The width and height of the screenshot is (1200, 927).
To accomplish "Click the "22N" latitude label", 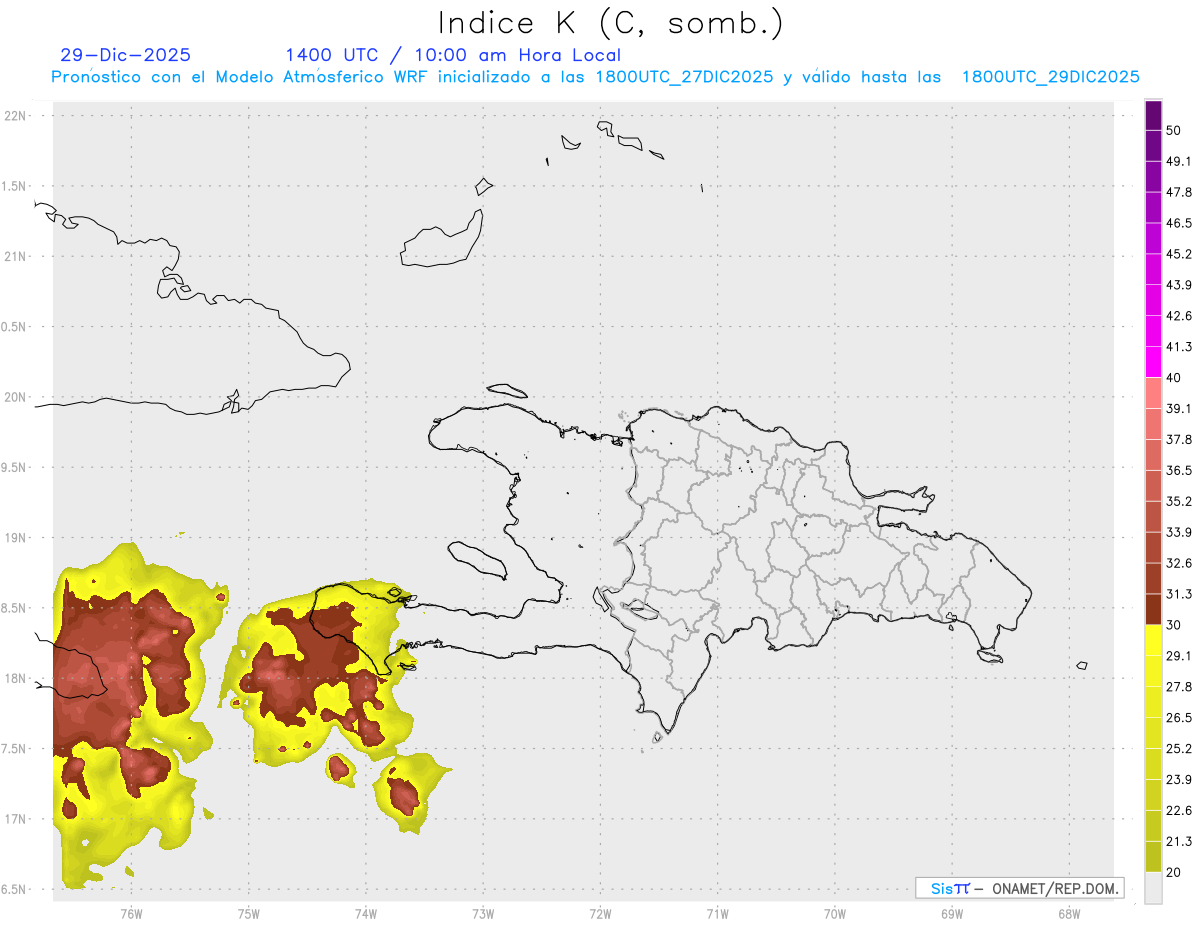I will point(16,116).
